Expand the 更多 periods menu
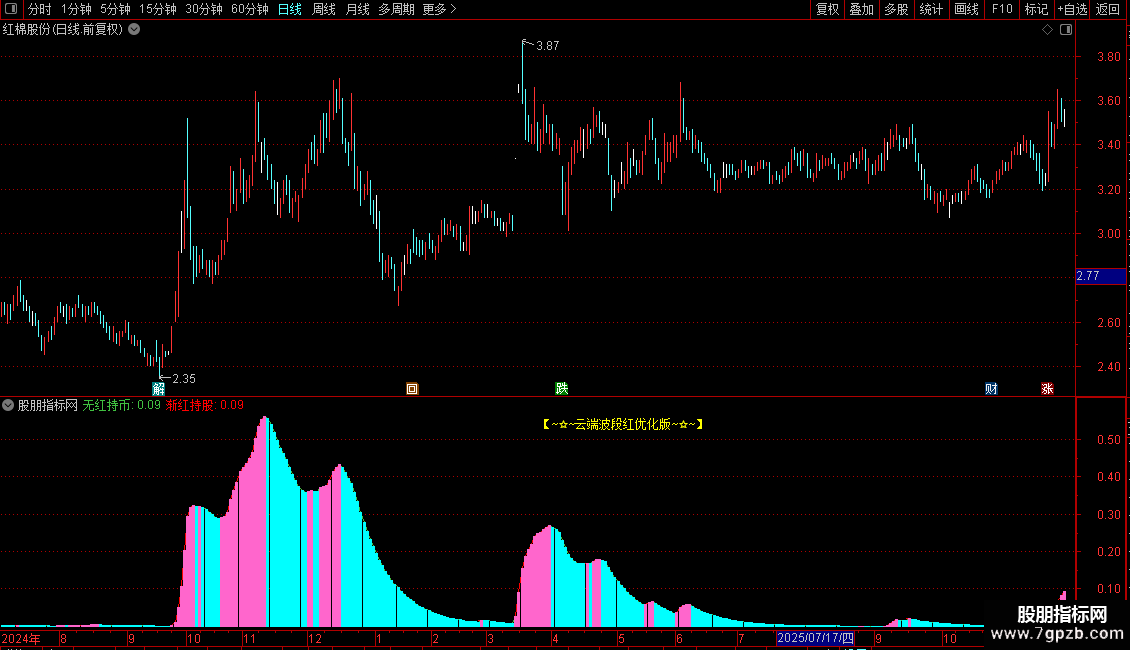Screen dimensions: 1130x650 pos(440,9)
